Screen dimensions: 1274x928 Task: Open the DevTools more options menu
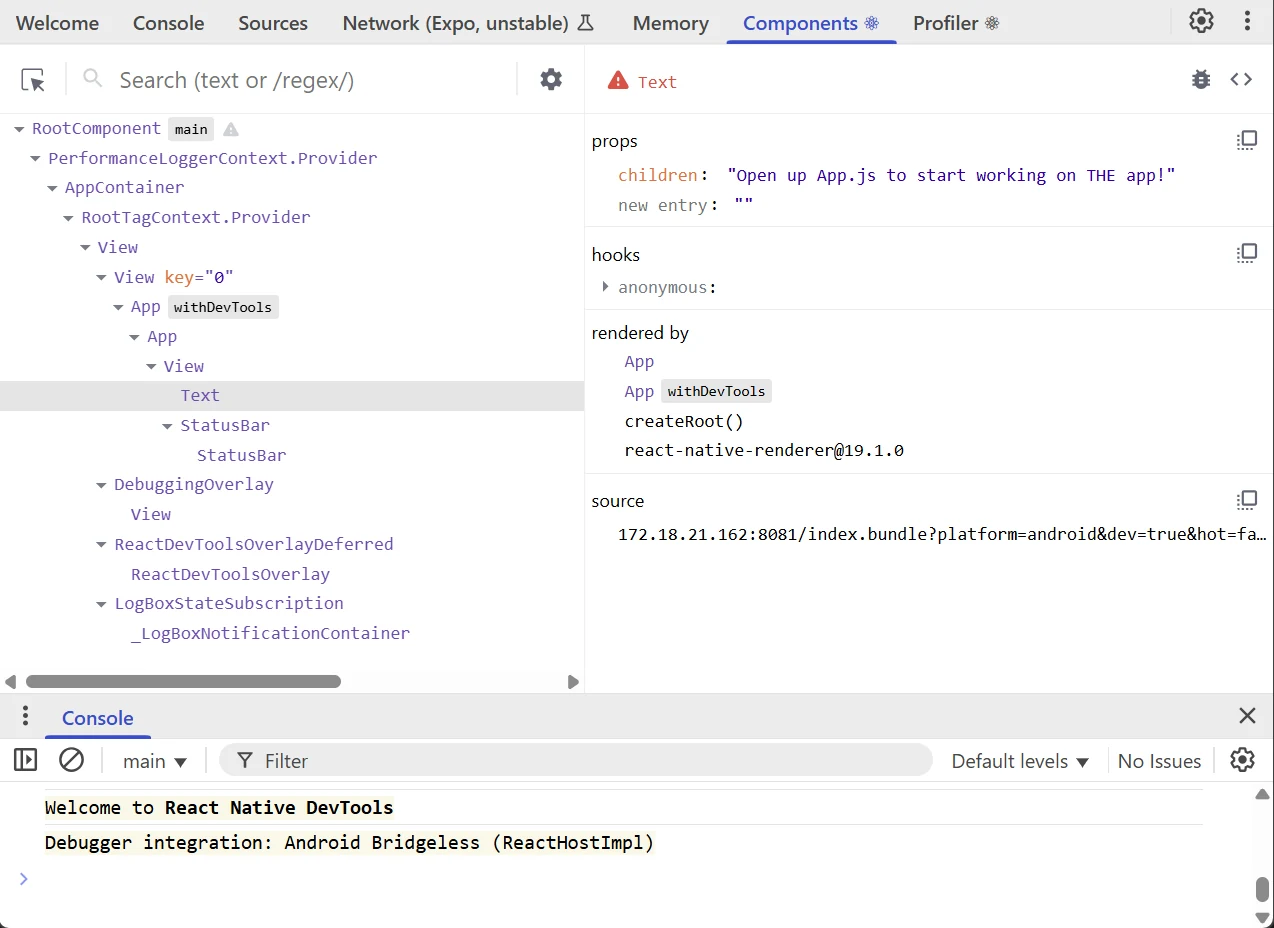pyautogui.click(x=1247, y=21)
